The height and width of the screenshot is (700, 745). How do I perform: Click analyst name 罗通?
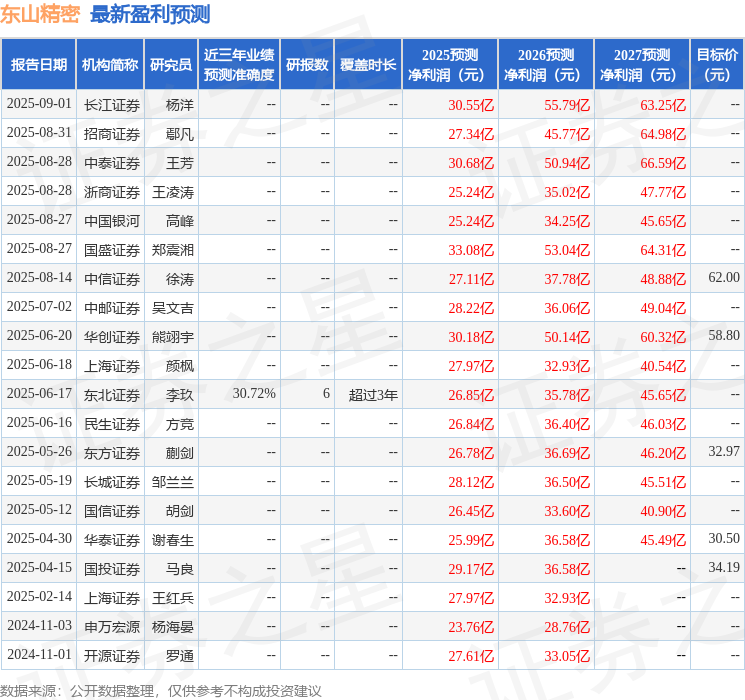coord(180,656)
